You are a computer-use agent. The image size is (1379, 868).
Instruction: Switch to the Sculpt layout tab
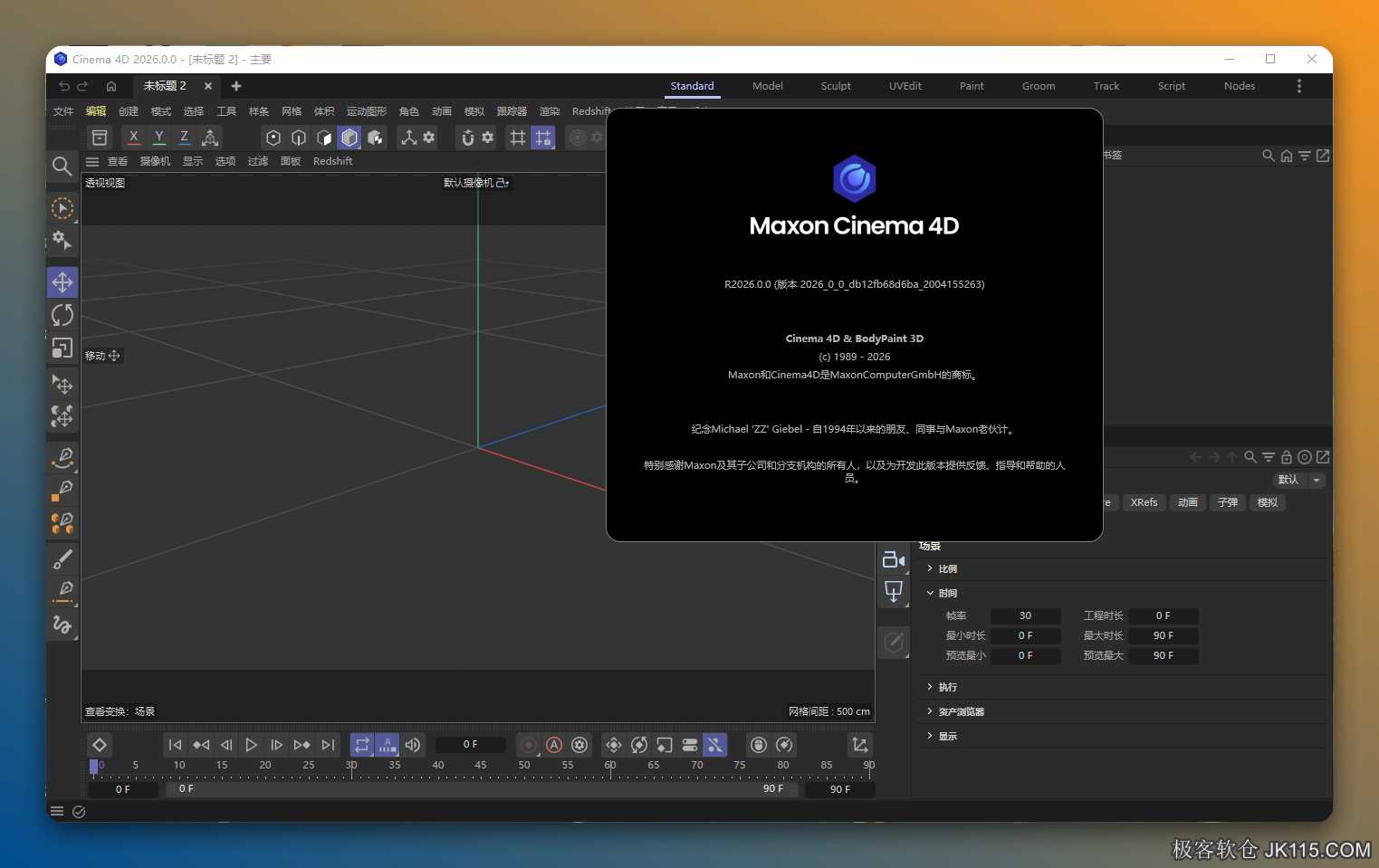pos(836,86)
